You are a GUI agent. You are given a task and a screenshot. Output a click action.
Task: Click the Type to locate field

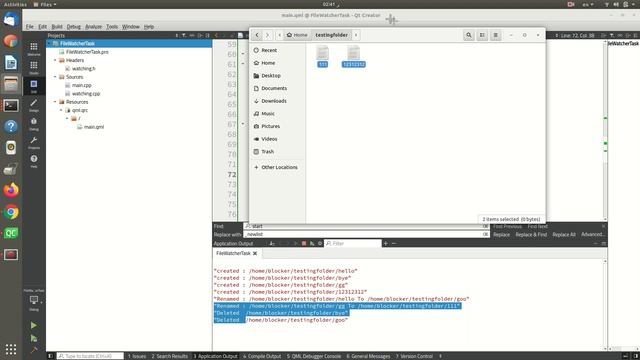(90, 356)
